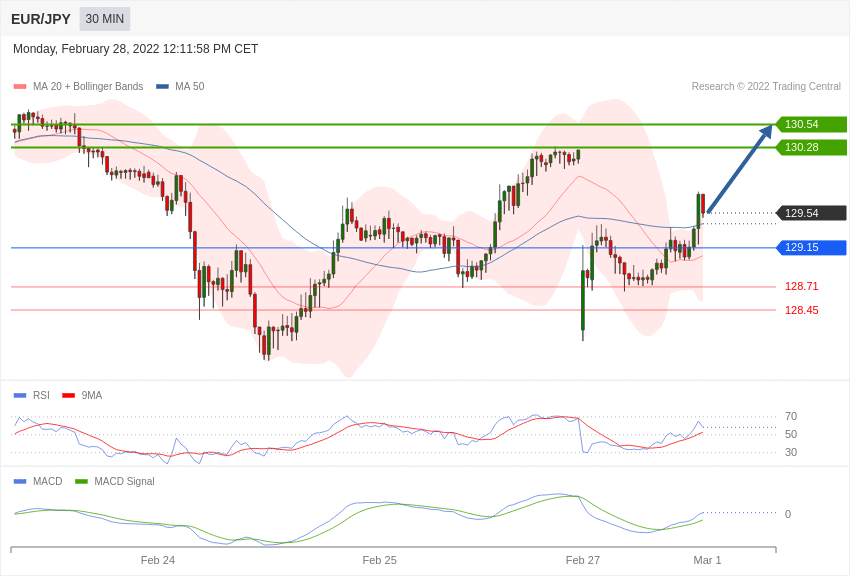Click the Mar 1 date axis label
Screen dimensions: 850x576
pyautogui.click(x=707, y=560)
